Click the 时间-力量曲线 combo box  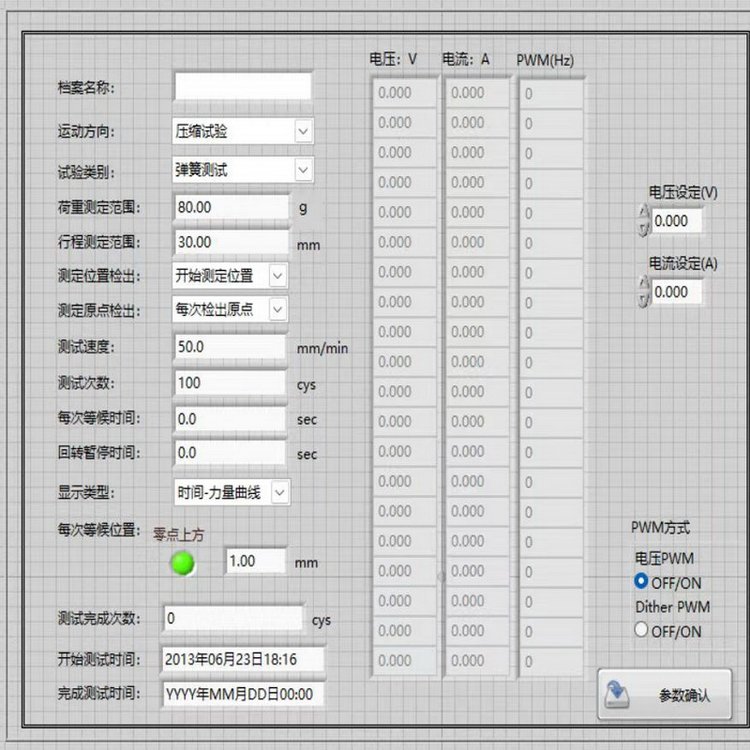pos(232,492)
